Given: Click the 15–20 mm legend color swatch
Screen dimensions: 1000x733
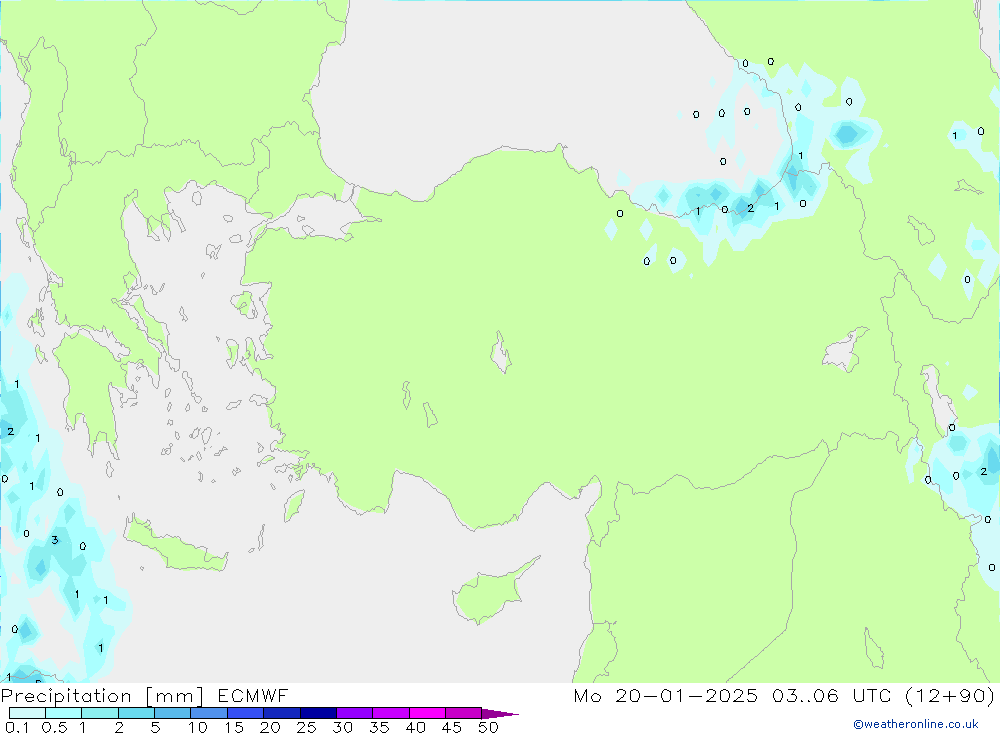Looking at the screenshot, I should tap(246, 713).
